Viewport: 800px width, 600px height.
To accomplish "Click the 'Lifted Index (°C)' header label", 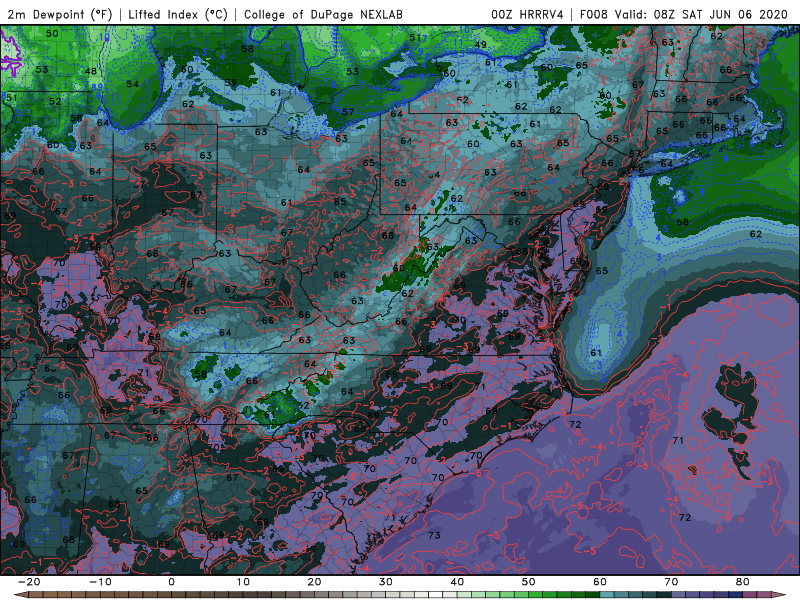I will pyautogui.click(x=178, y=14).
